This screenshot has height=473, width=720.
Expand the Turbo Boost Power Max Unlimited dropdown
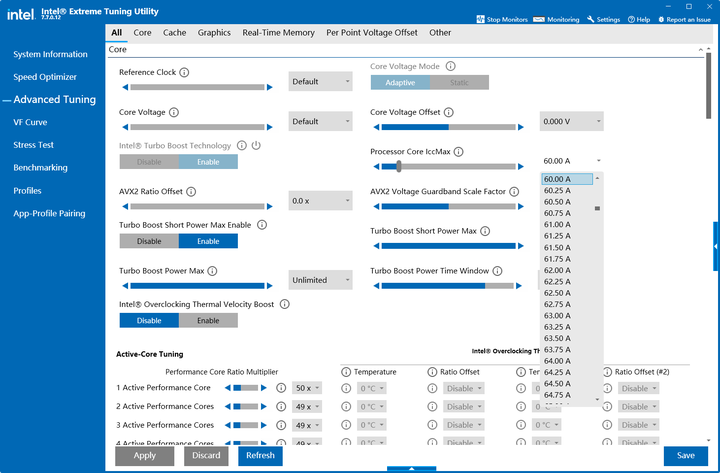click(321, 280)
